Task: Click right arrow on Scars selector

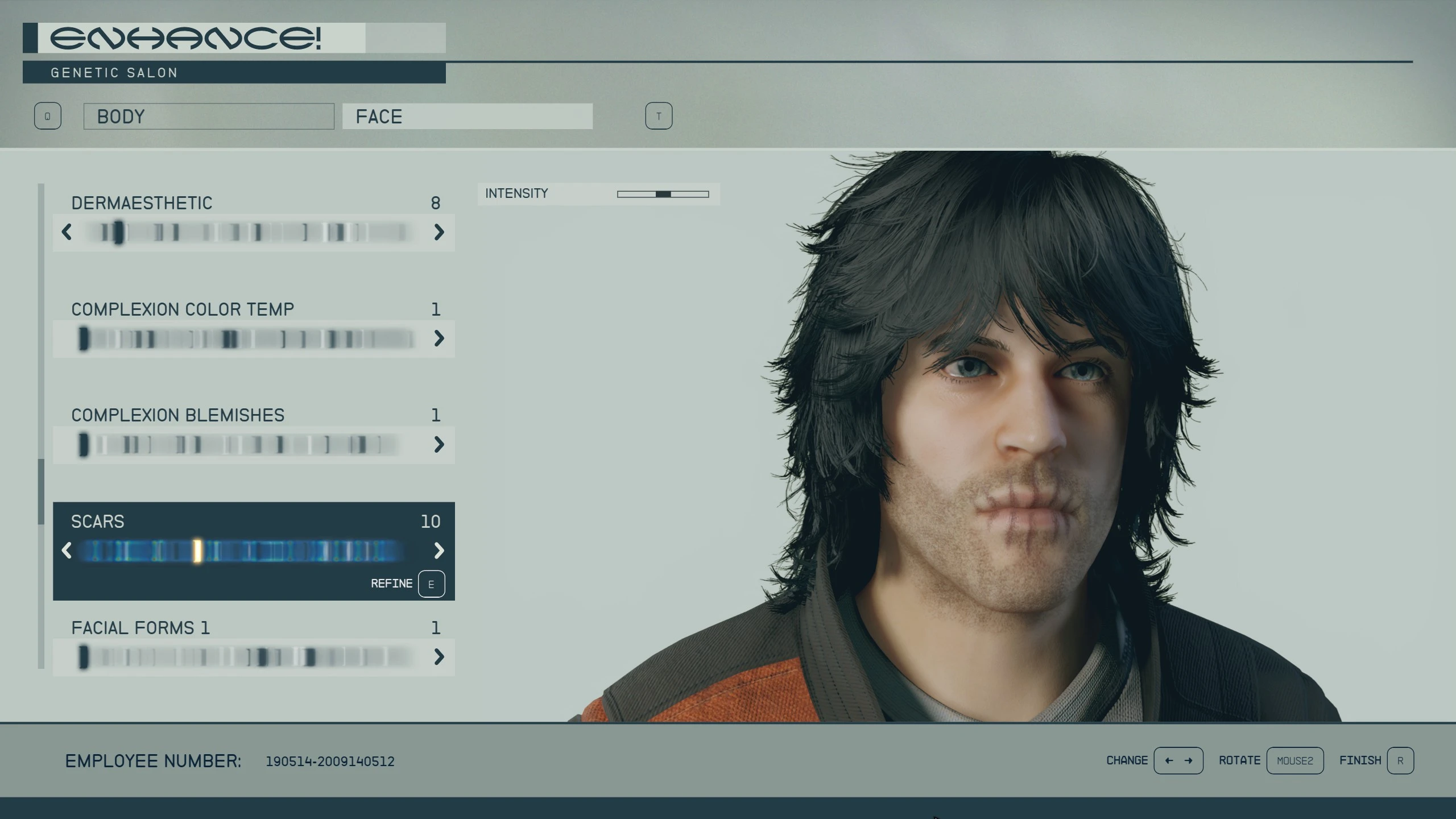Action: tap(439, 551)
